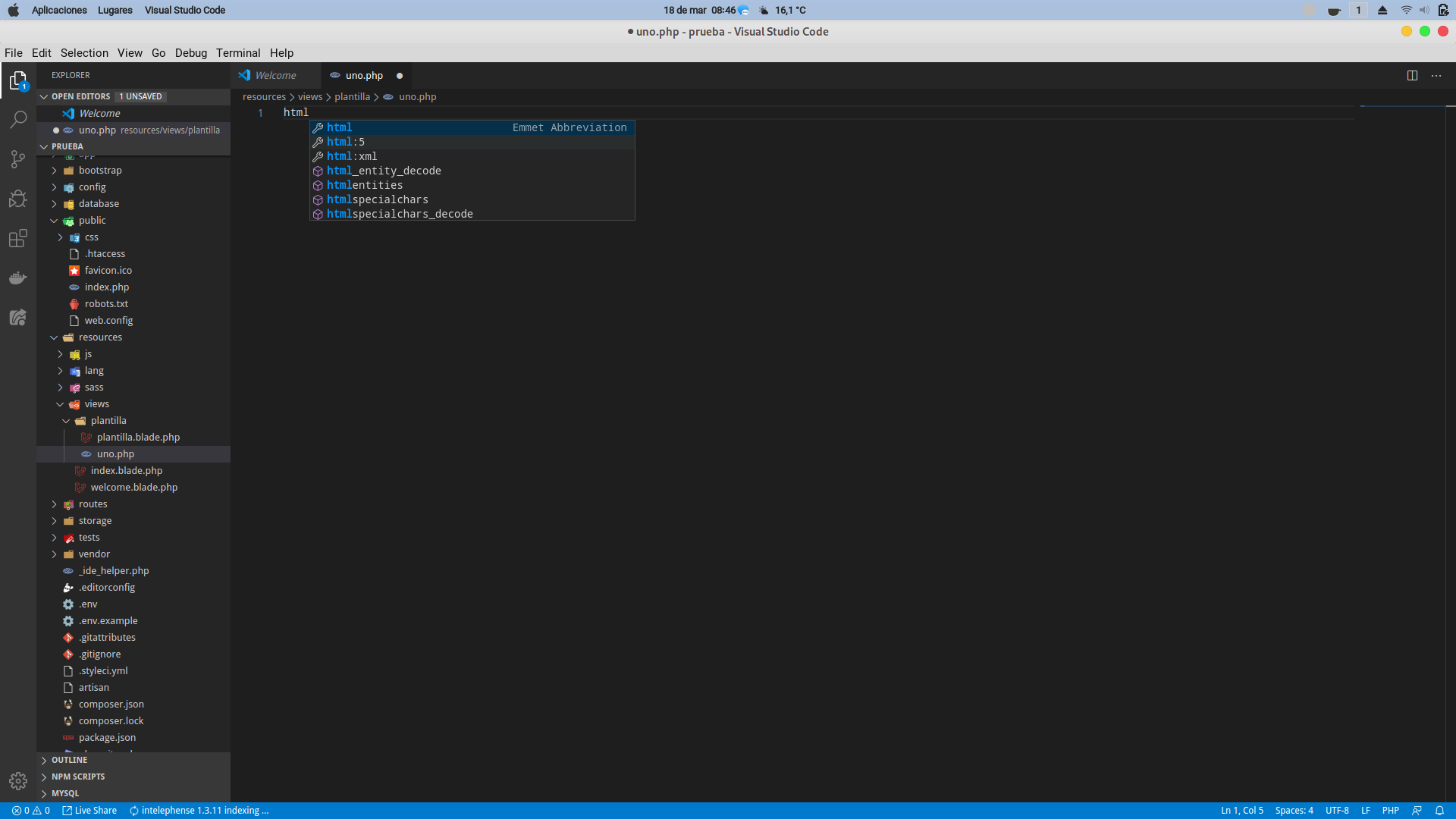Viewport: 1456px width, 819px height.
Task: Expand the MySQL panel
Action: coord(133,793)
